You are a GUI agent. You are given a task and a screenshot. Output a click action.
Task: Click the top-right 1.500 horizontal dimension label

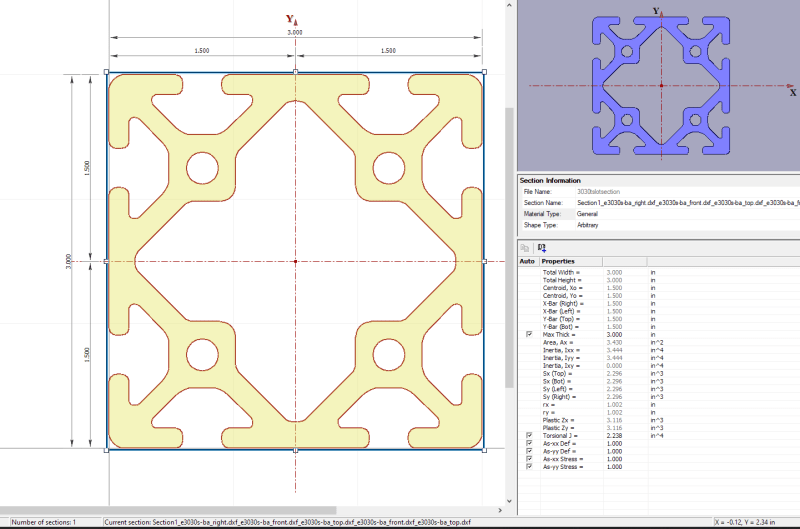[388, 51]
